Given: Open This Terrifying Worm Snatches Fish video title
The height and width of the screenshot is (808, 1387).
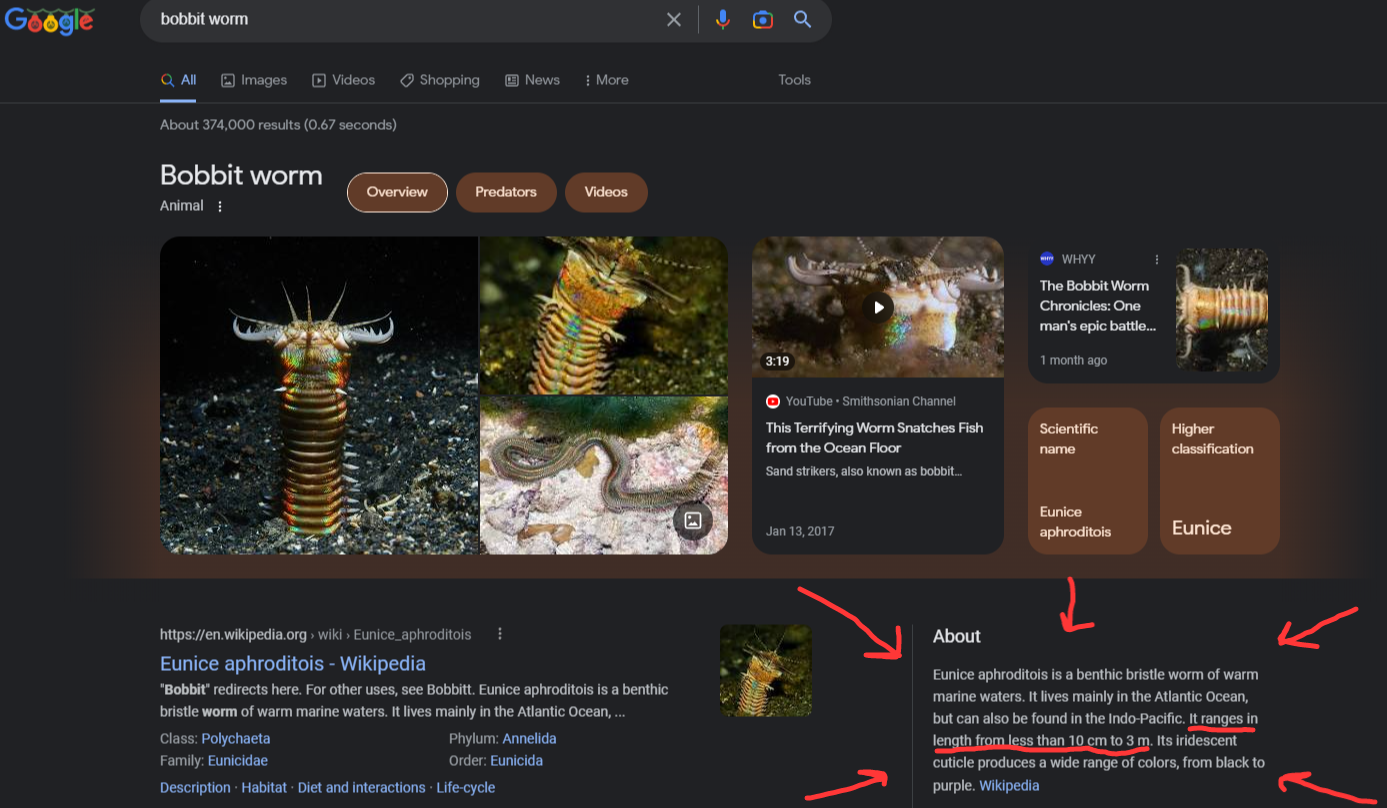Looking at the screenshot, I should coord(874,438).
